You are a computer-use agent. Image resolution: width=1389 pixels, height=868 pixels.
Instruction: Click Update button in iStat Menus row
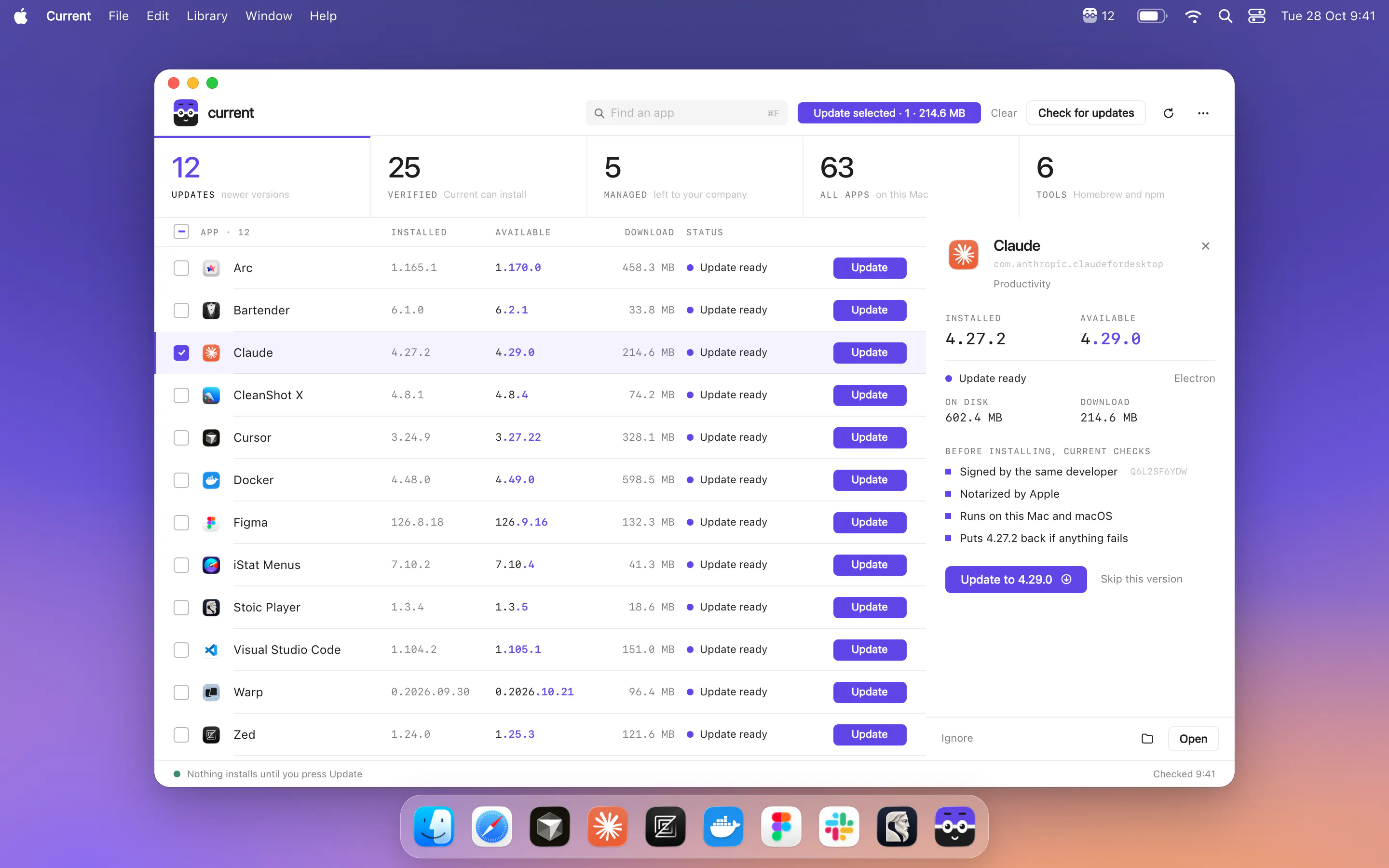[870, 566]
